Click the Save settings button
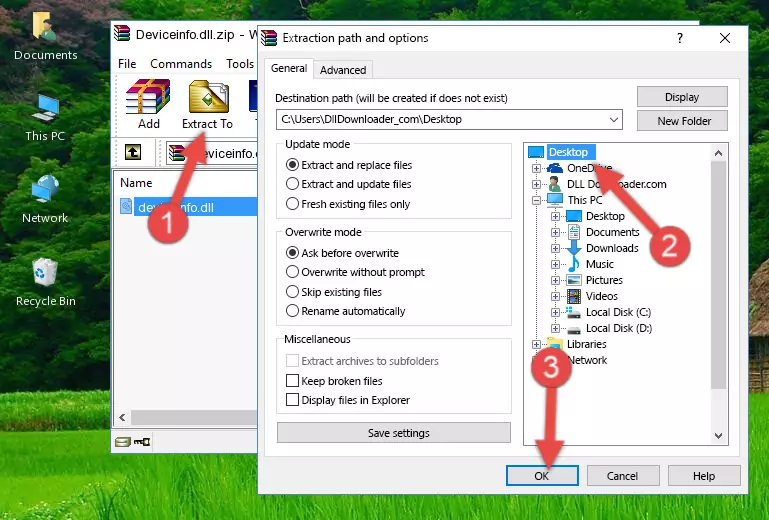The height and width of the screenshot is (520, 769). pos(394,433)
